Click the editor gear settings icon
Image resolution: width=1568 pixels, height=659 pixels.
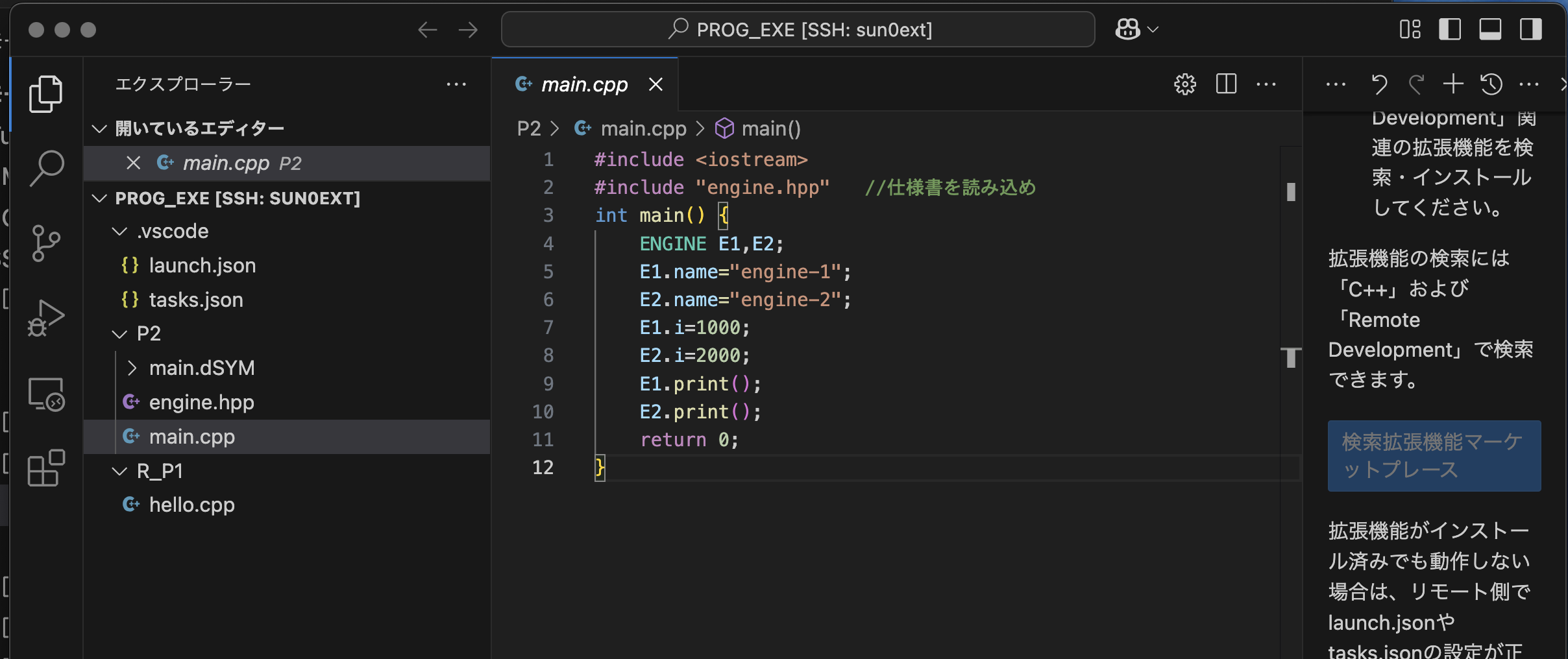coord(1185,84)
